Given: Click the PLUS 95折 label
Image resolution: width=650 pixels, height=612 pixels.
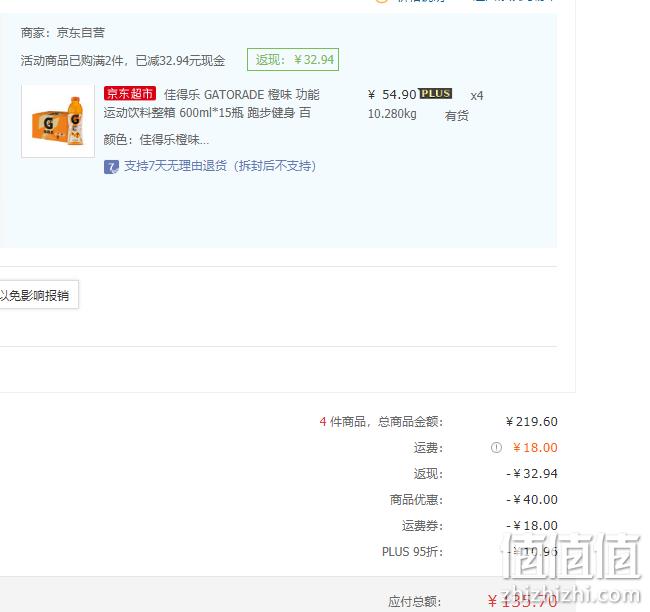Looking at the screenshot, I should click(x=412, y=552).
